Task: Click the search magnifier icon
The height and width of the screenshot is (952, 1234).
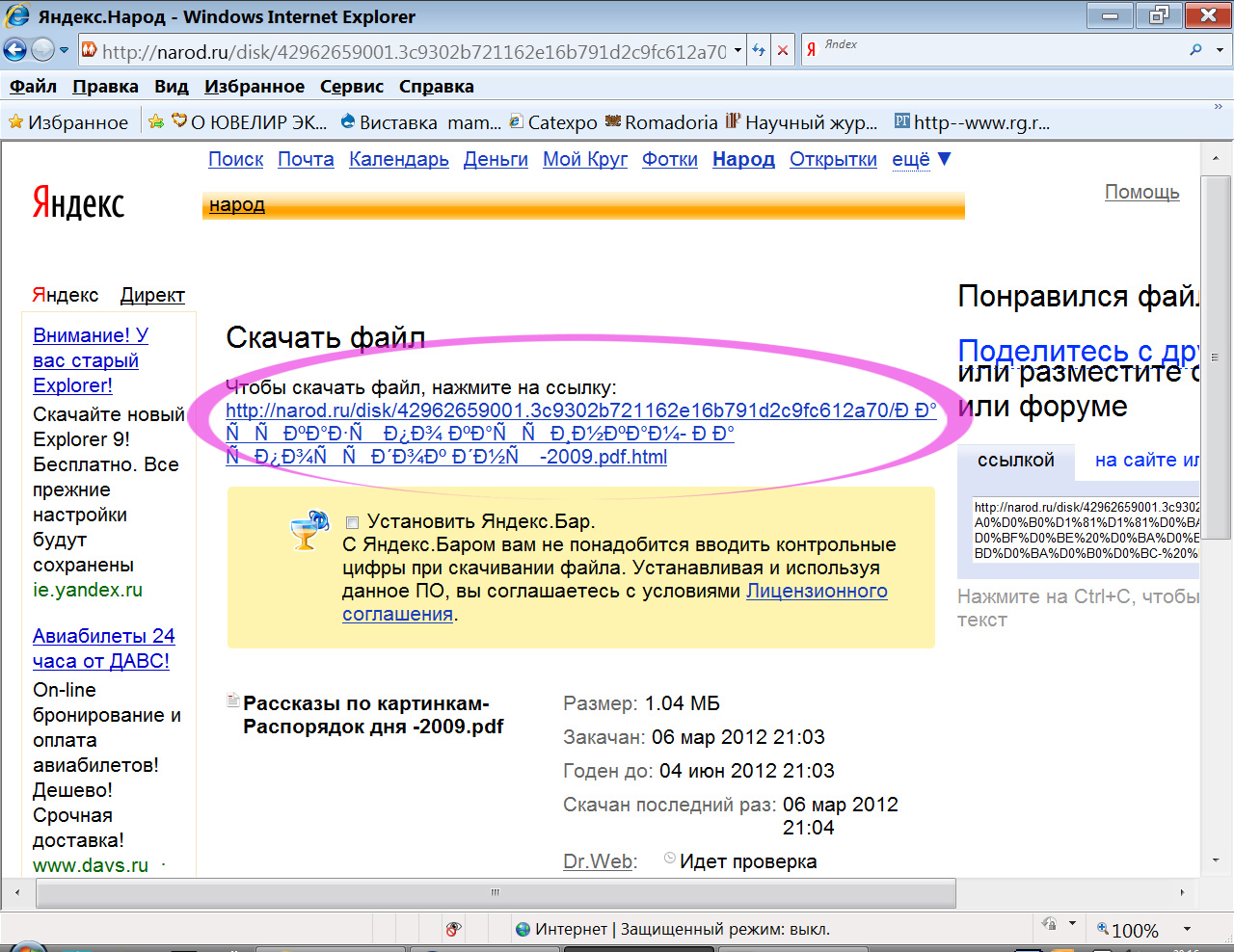Action: 1196,50
